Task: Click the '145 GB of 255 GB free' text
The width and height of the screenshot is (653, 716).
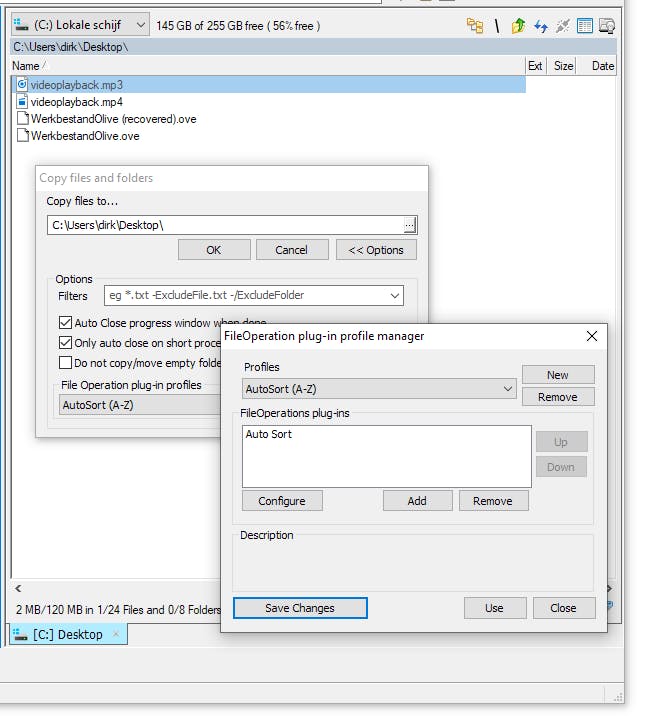Action: (x=238, y=26)
